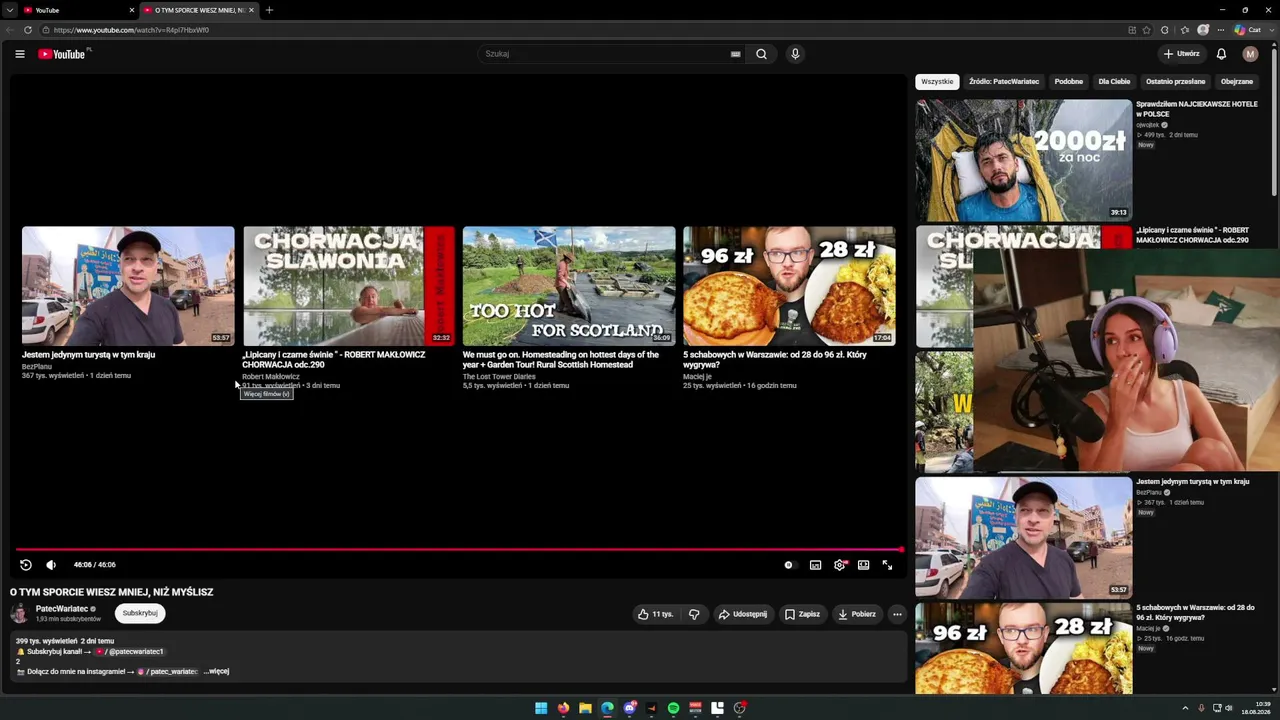Image resolution: width=1280 pixels, height=720 pixels.
Task: Open the player settings gear
Action: (x=840, y=565)
